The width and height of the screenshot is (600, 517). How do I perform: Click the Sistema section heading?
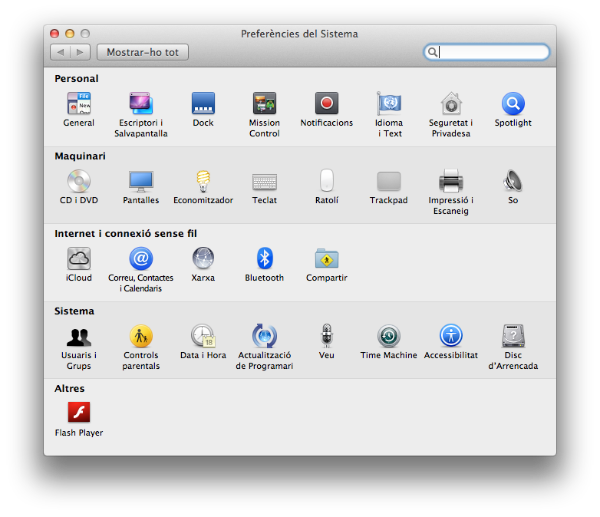(74, 311)
